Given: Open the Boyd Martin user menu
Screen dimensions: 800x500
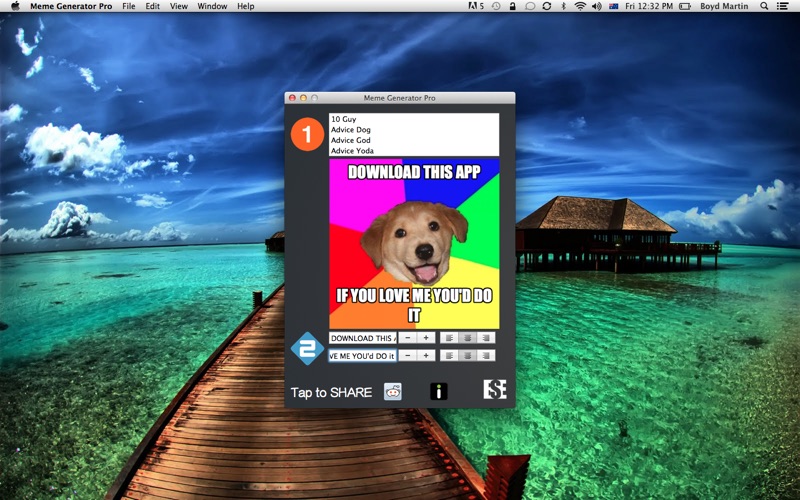Looking at the screenshot, I should pyautogui.click(x=724, y=6).
